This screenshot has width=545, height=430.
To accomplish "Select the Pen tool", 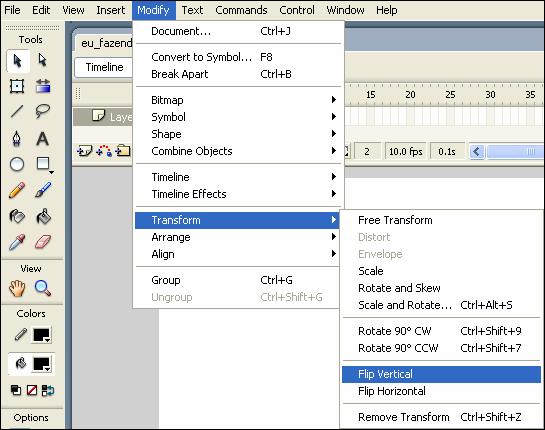I will tap(17, 138).
